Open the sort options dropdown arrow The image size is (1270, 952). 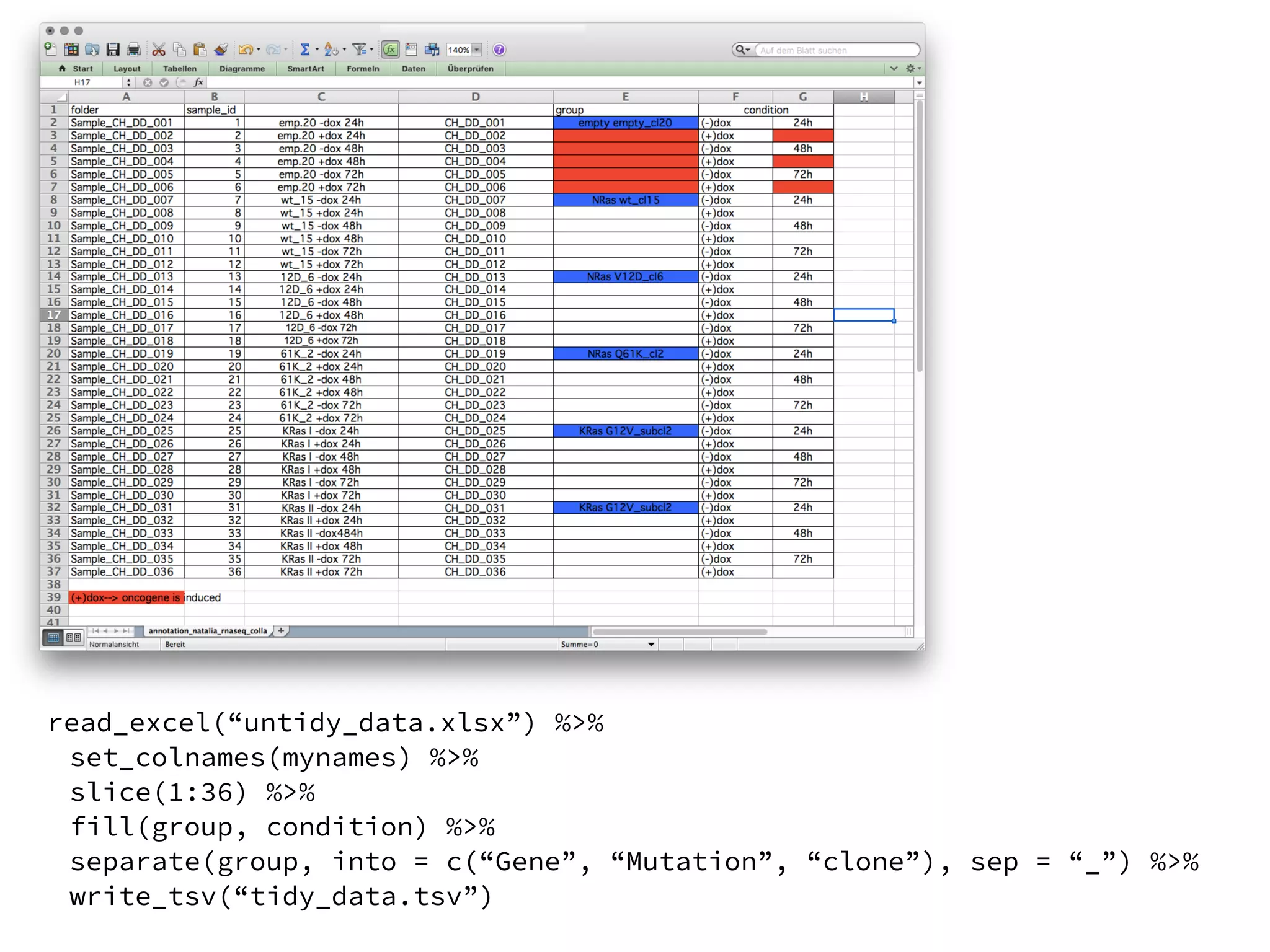pos(344,50)
